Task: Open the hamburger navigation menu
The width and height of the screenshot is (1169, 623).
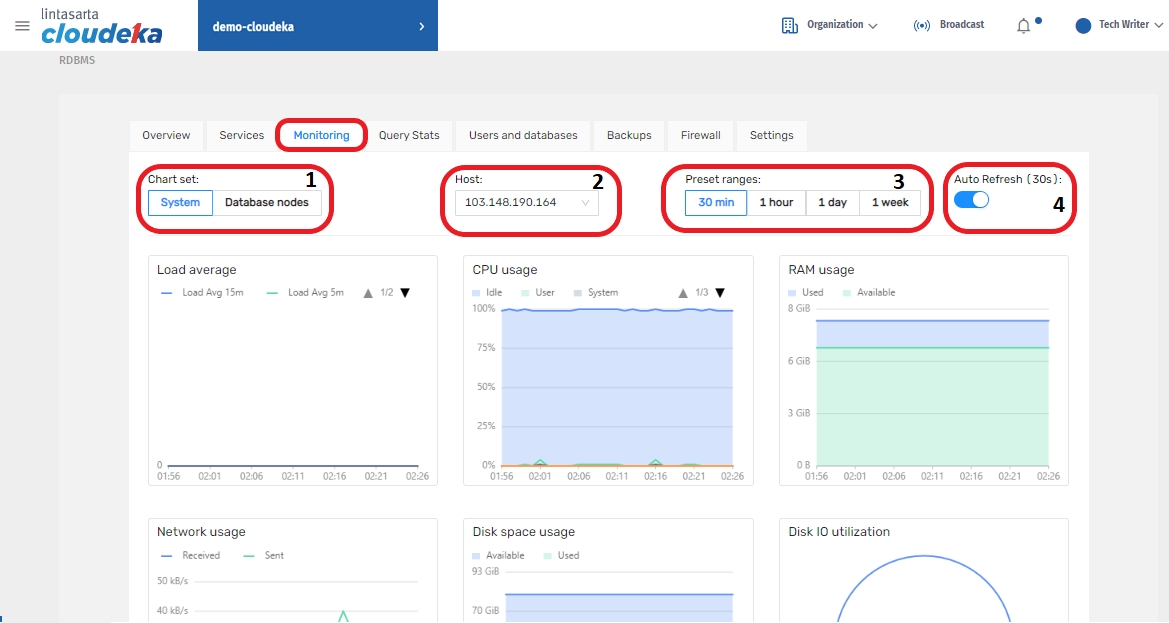Action: 22,26
